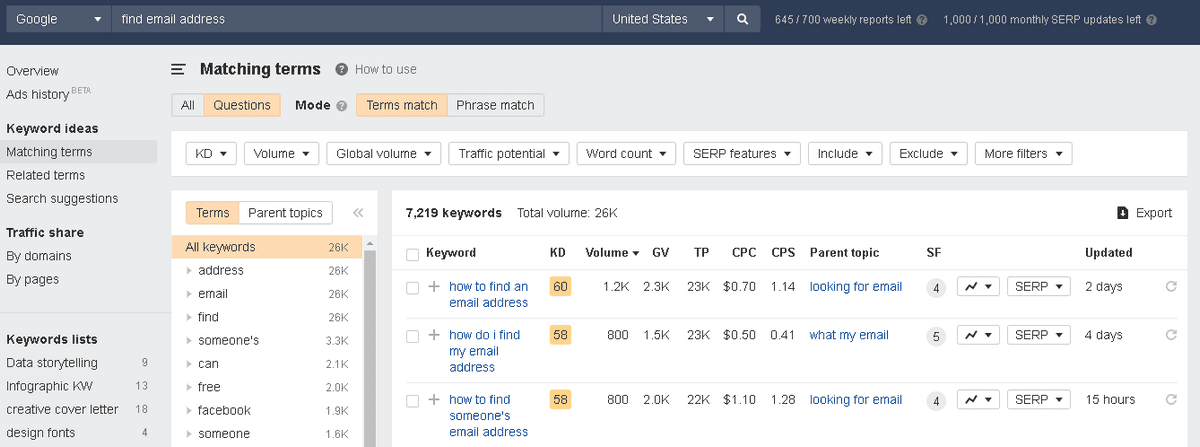
Task: Open the KD filter dropdown
Action: pos(211,153)
